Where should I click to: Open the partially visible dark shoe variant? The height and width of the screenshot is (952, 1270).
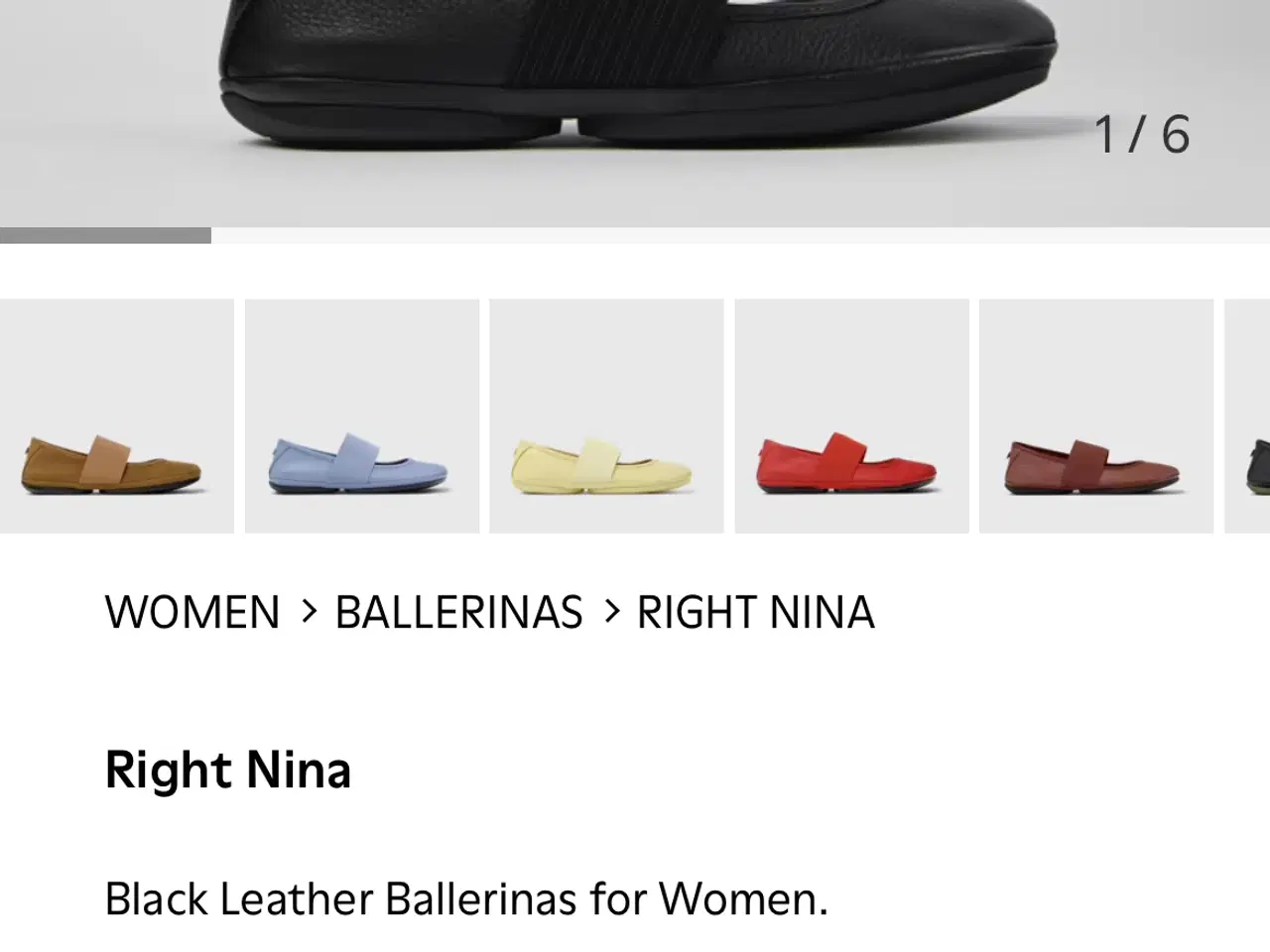click(x=1247, y=416)
